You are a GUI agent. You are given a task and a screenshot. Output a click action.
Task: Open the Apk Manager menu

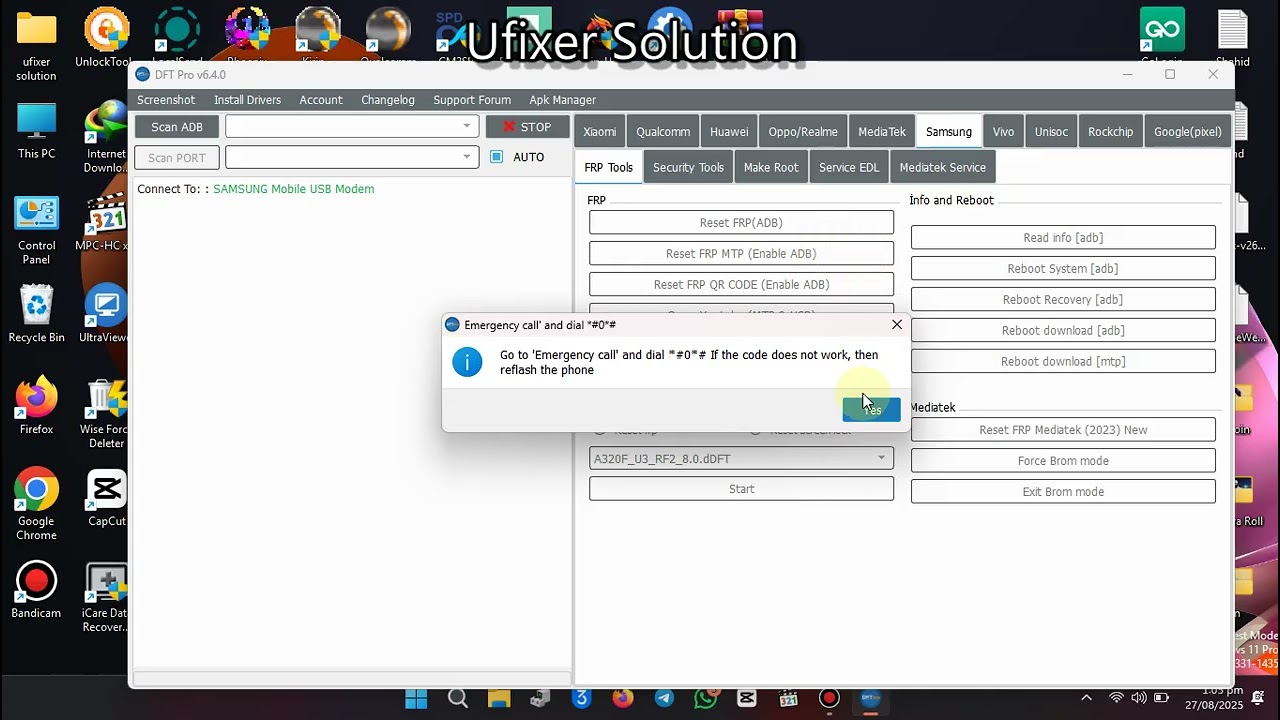[563, 100]
